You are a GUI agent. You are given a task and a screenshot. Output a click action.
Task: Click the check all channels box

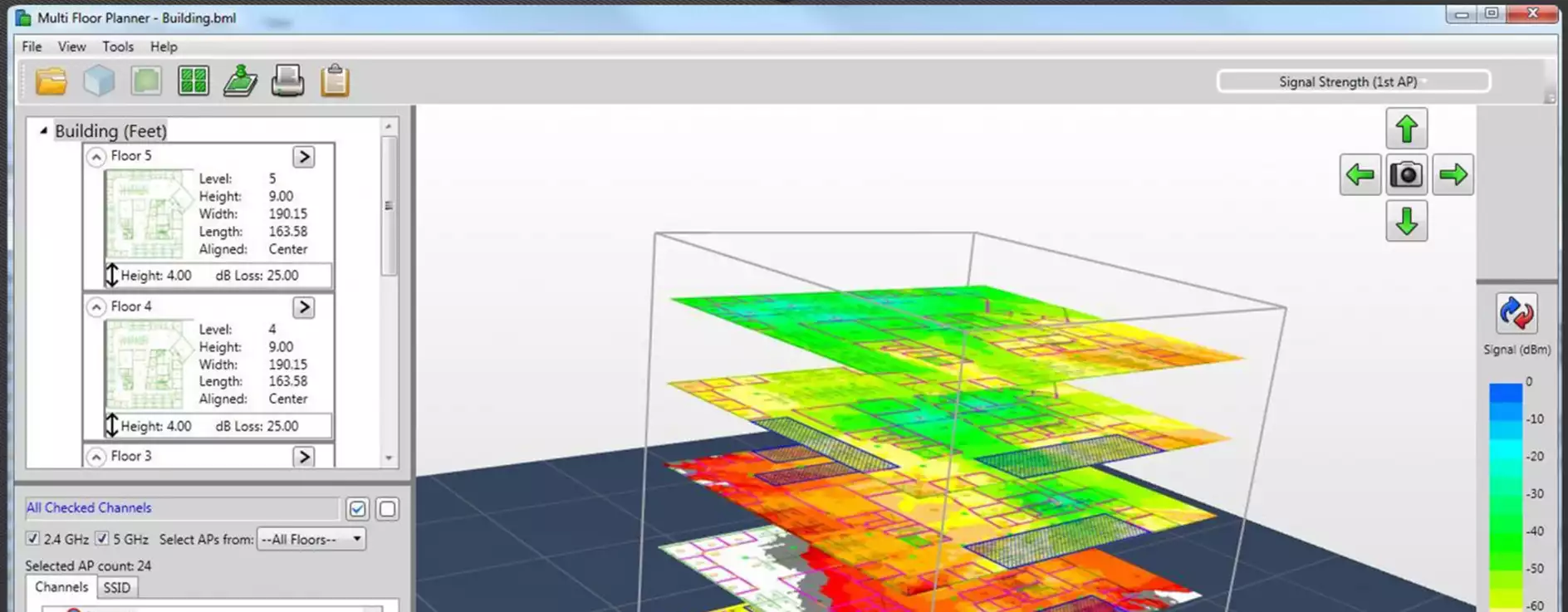coord(358,509)
